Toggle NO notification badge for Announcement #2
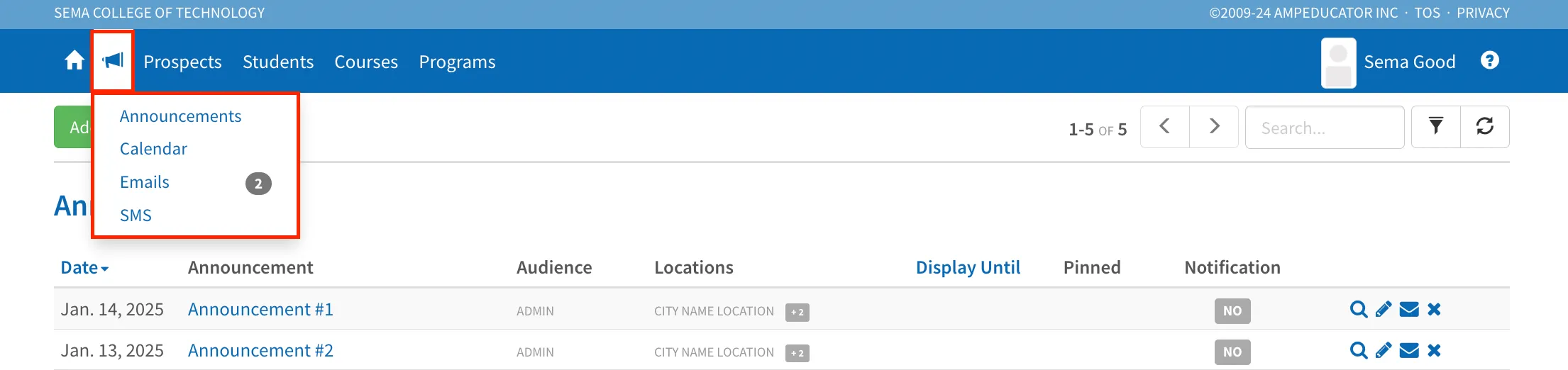1568x370 pixels. click(1232, 352)
